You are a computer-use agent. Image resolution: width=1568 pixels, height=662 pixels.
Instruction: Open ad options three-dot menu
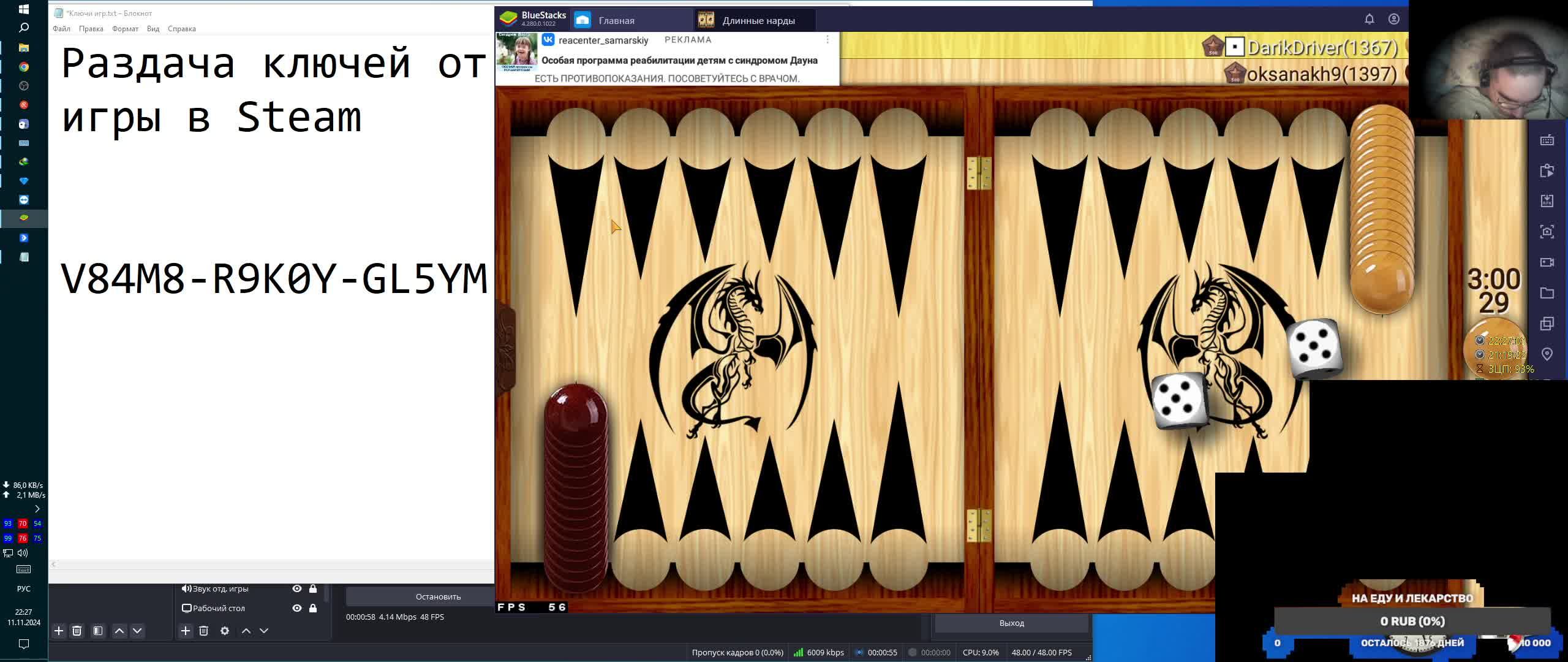point(827,40)
